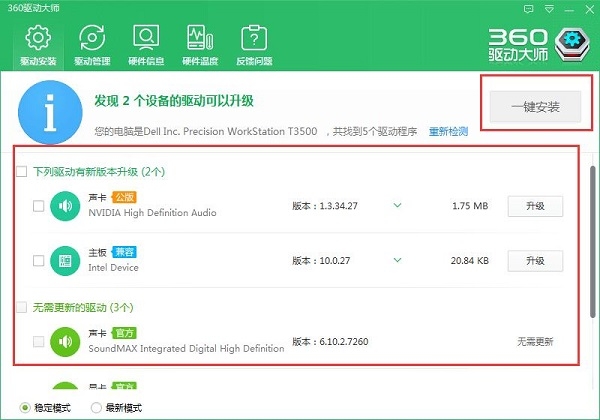Click the 360驱动大师 logo icon
Screen dimensions: 600x420
click(572, 44)
